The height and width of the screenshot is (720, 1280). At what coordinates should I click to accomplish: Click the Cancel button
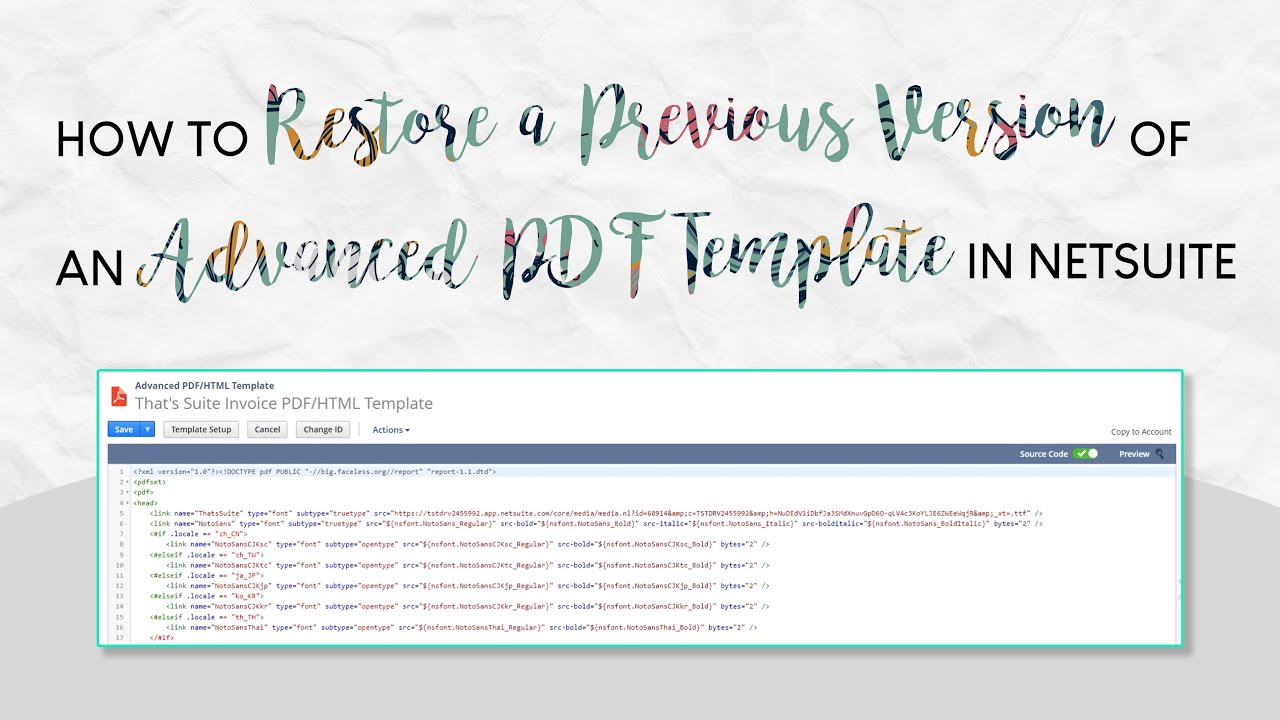tap(267, 429)
